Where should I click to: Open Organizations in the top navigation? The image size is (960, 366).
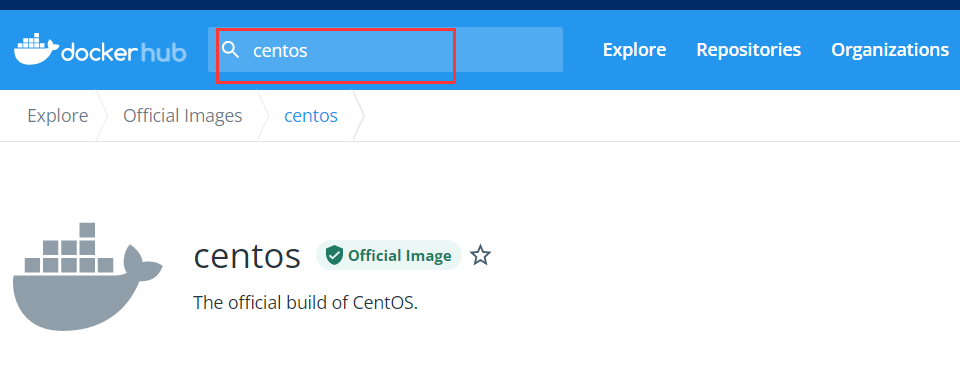890,50
